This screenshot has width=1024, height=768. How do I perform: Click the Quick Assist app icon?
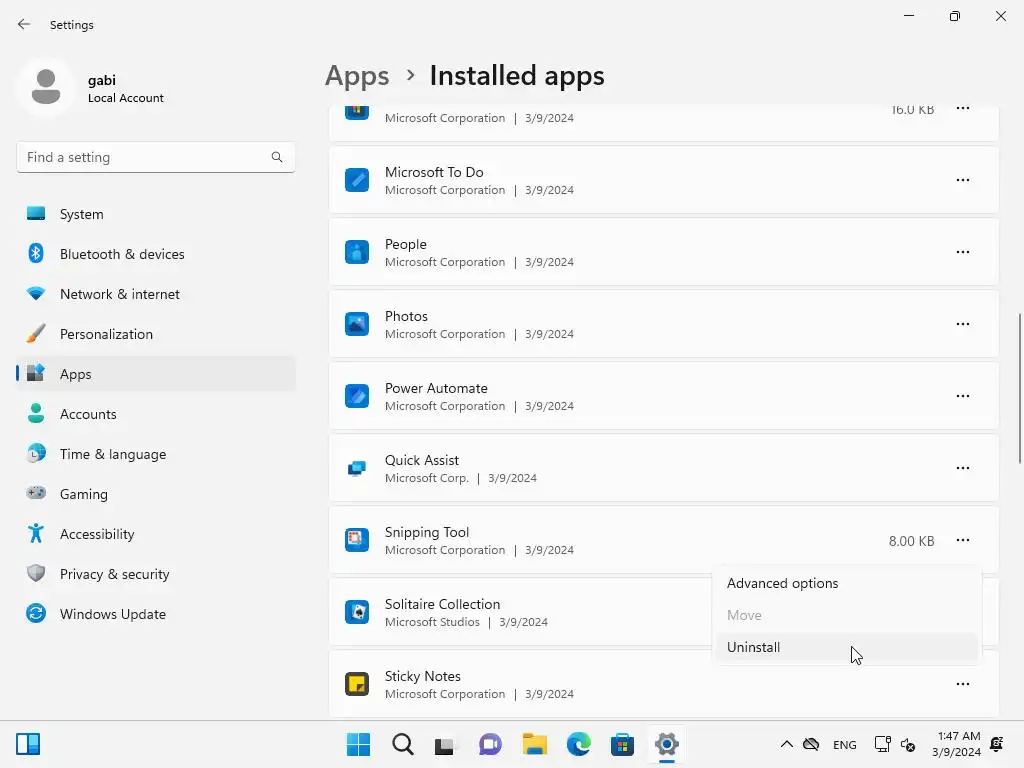point(357,468)
